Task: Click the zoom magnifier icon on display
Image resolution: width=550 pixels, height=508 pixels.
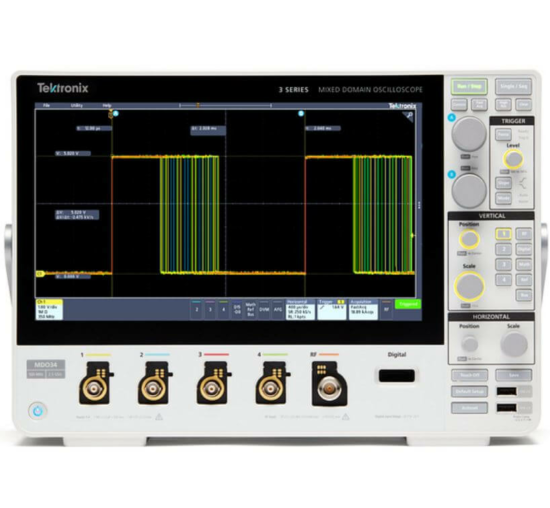Action: tap(409, 115)
